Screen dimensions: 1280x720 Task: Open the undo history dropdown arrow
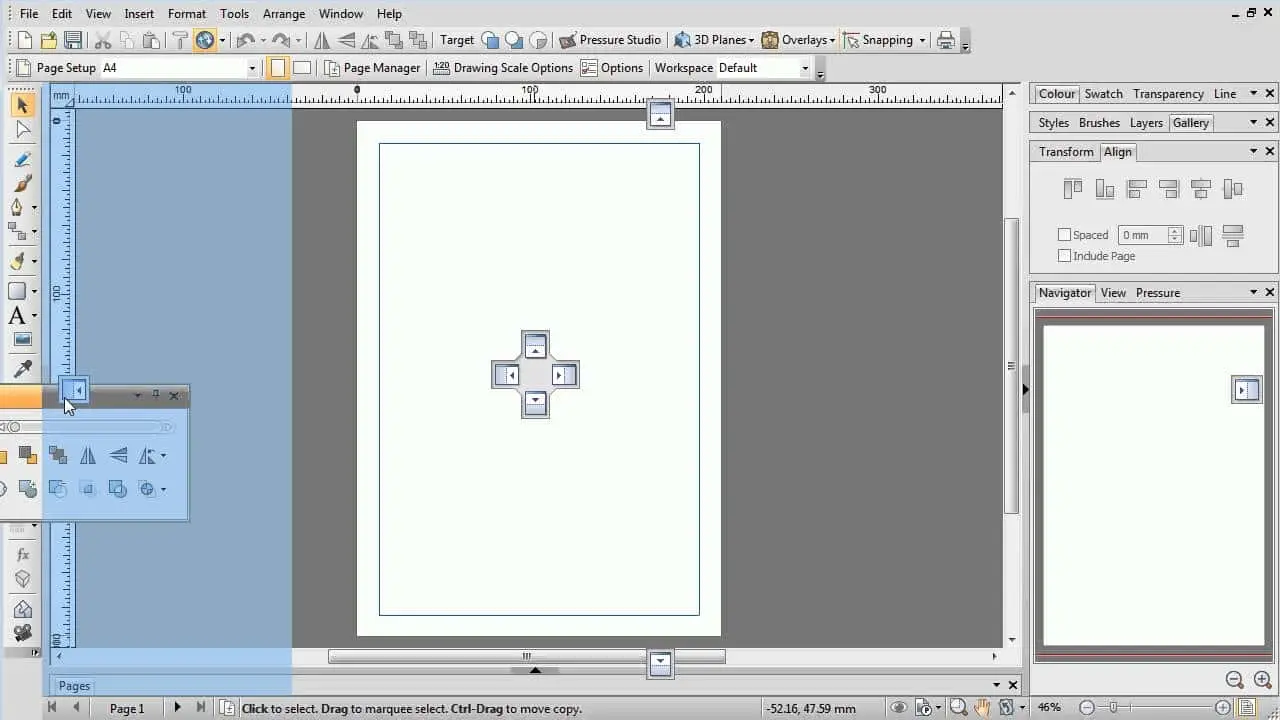click(262, 40)
